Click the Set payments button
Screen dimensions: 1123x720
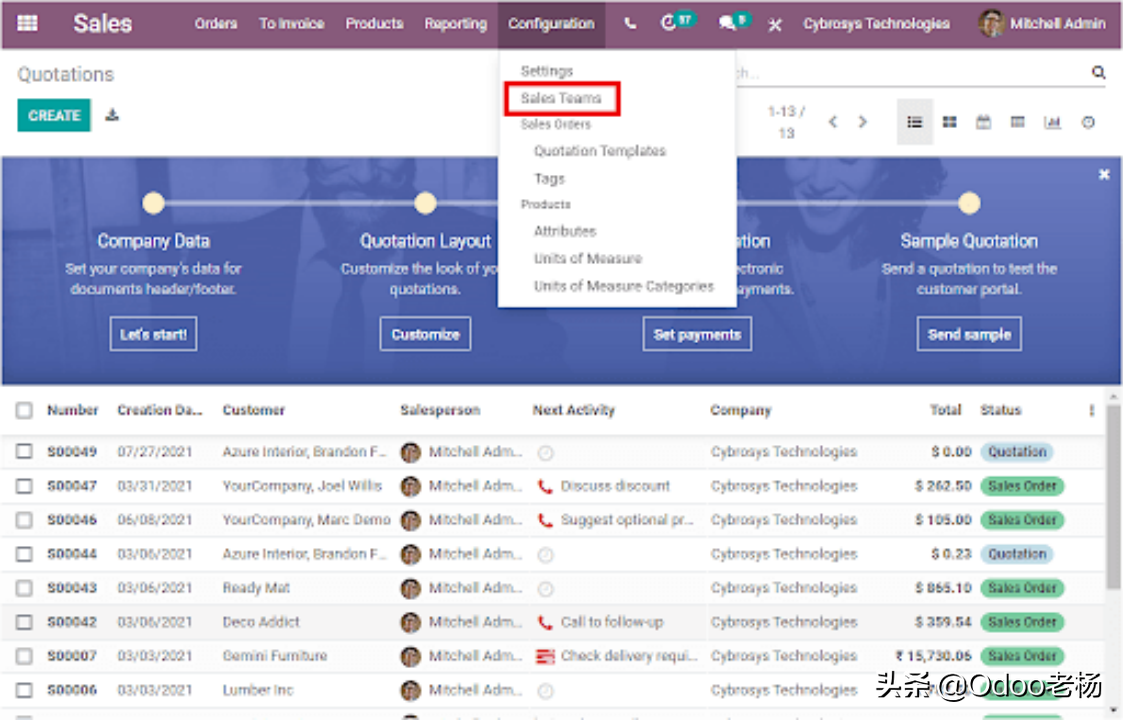(697, 334)
